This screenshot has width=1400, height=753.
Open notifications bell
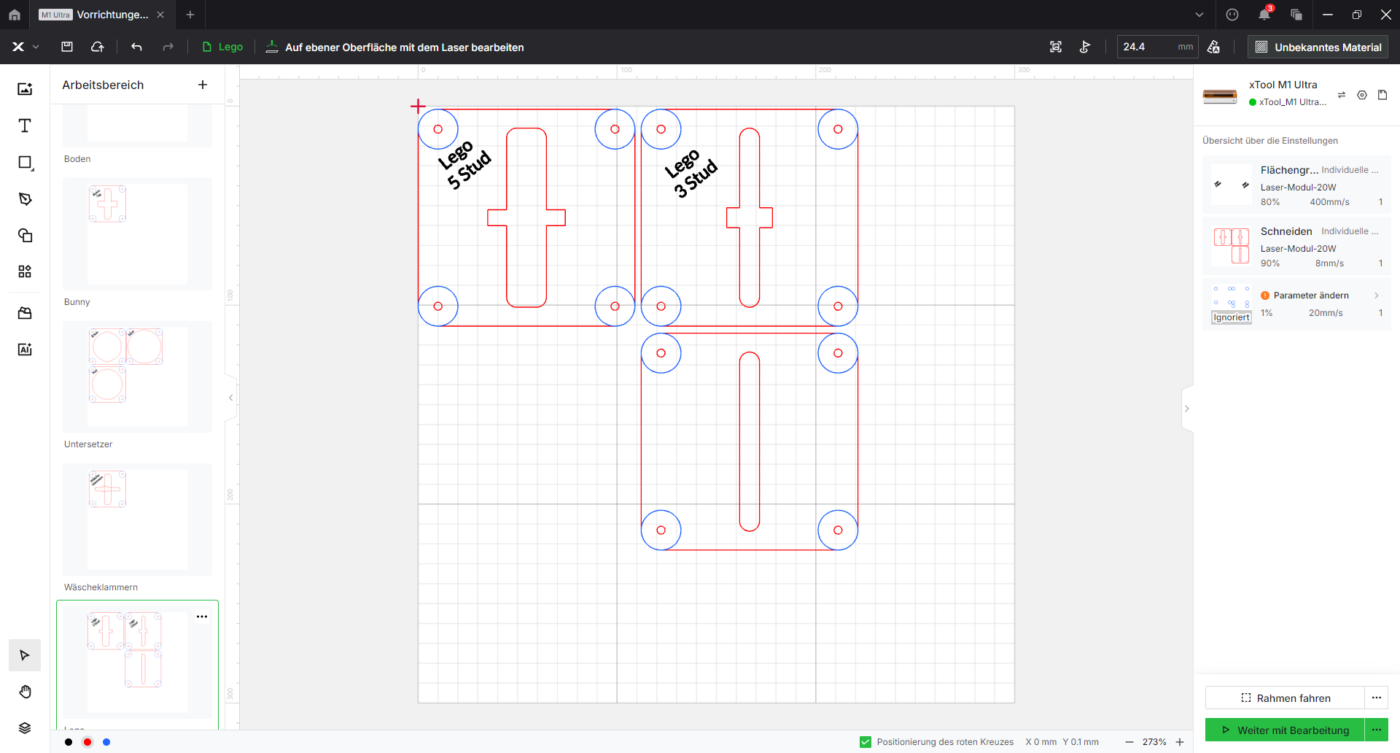point(1264,15)
